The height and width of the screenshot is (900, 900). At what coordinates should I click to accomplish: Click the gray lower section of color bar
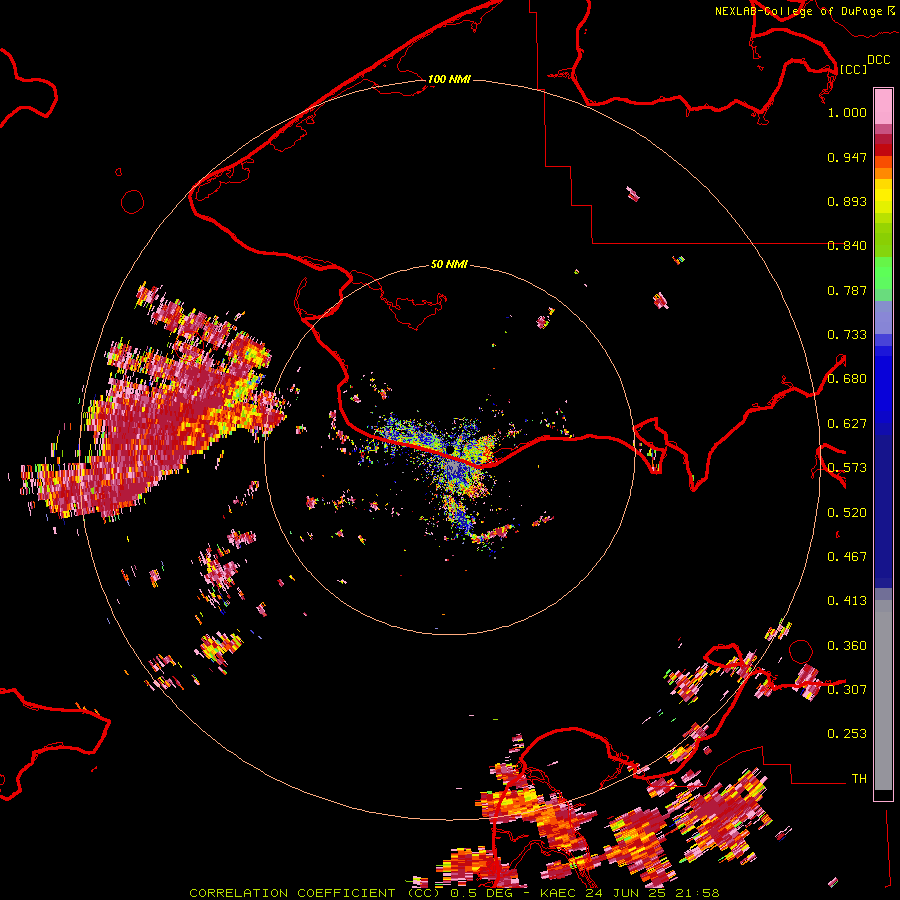click(883, 695)
